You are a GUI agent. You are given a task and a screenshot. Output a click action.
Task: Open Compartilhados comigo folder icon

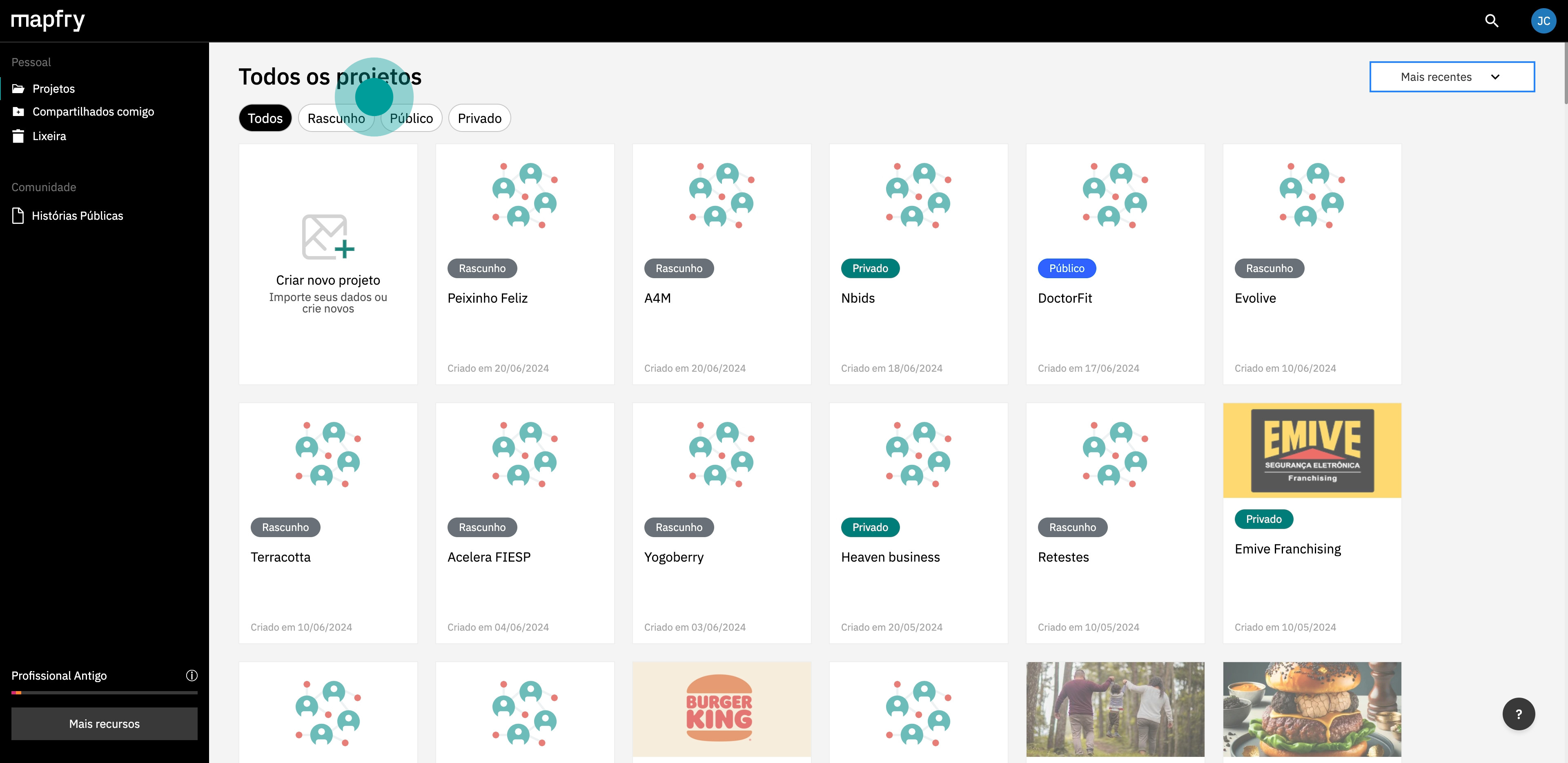click(x=18, y=112)
